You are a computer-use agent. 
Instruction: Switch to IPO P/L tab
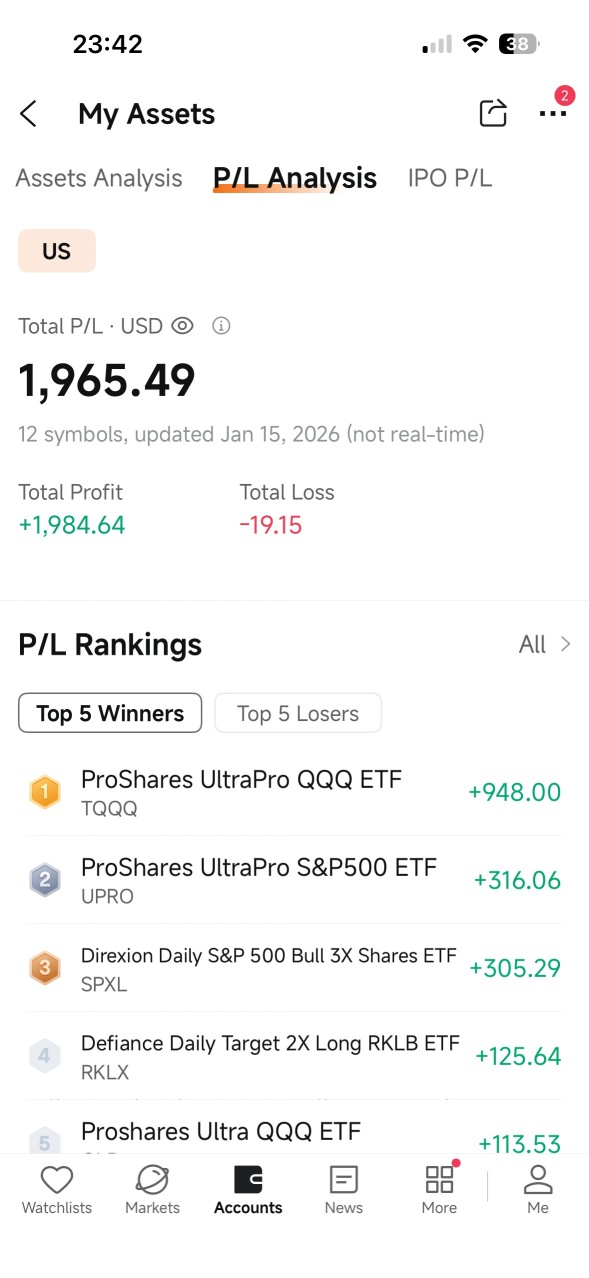point(450,178)
